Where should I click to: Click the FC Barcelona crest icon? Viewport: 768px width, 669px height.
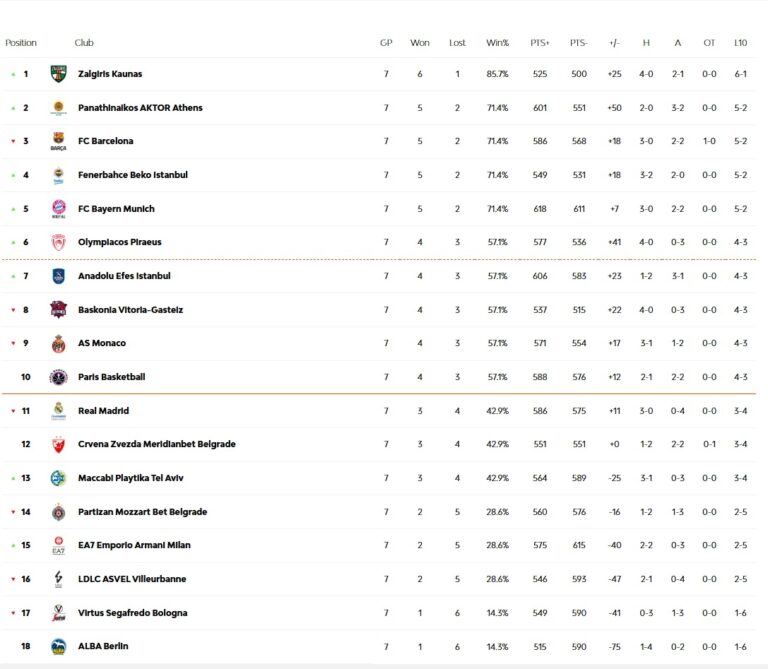click(59, 142)
